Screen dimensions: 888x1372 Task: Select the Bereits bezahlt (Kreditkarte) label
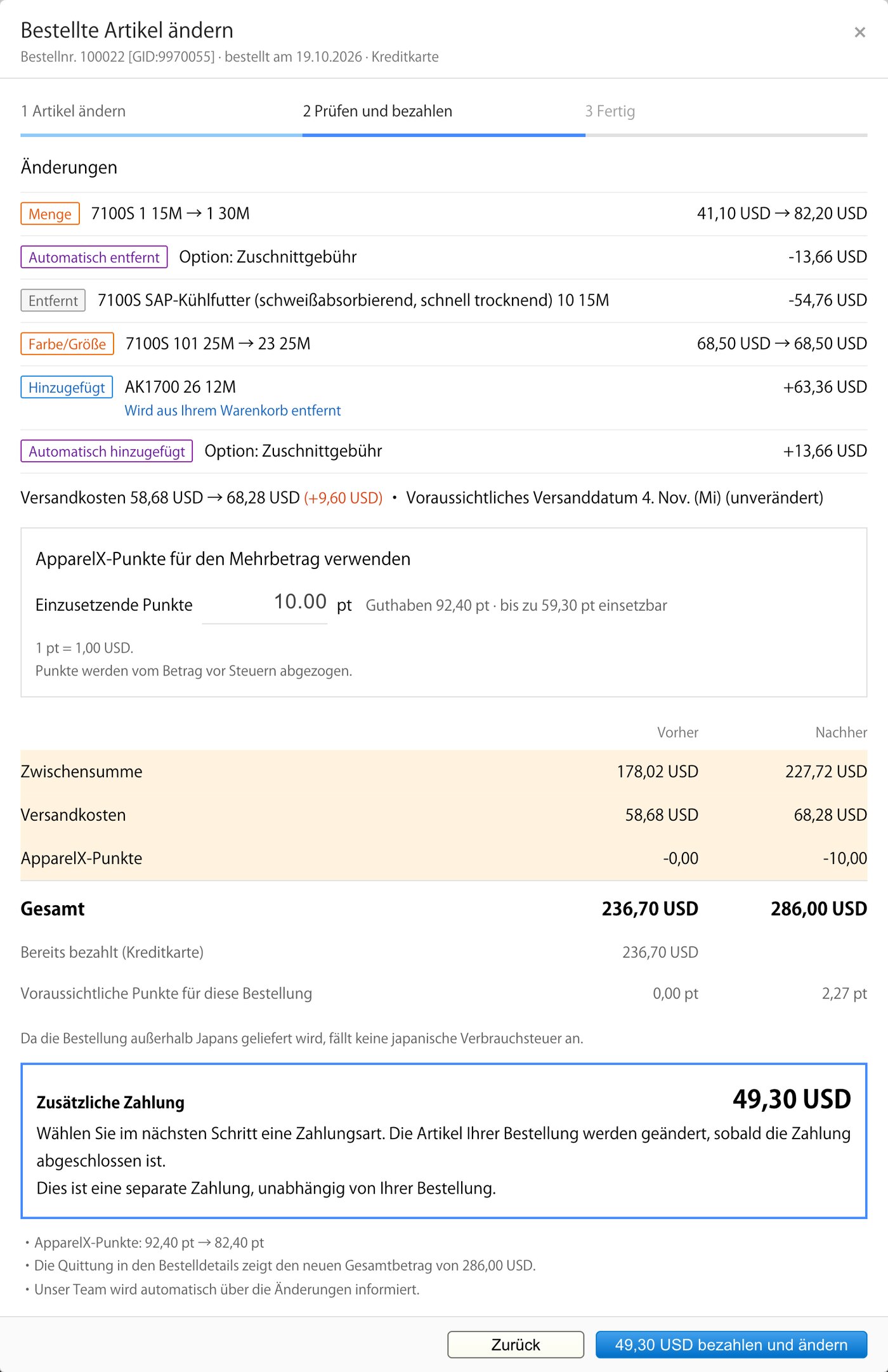(x=112, y=952)
